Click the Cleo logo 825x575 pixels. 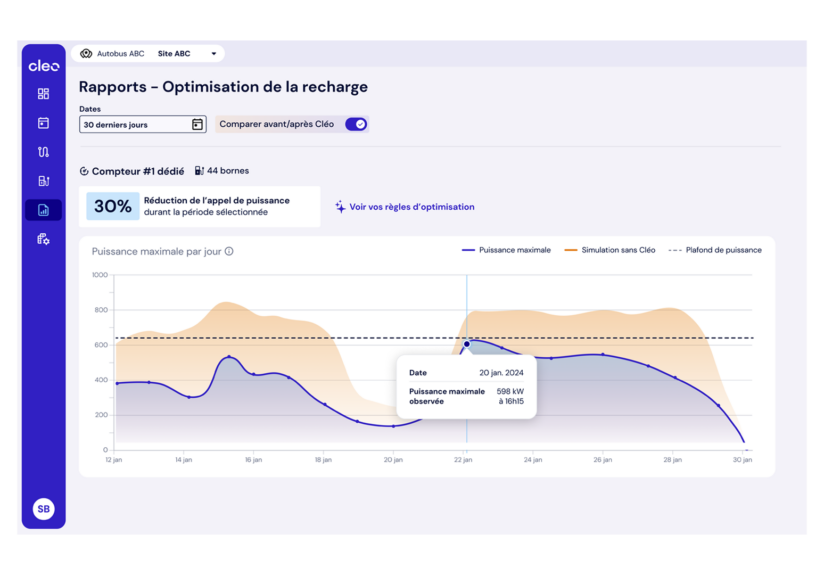(x=43, y=66)
